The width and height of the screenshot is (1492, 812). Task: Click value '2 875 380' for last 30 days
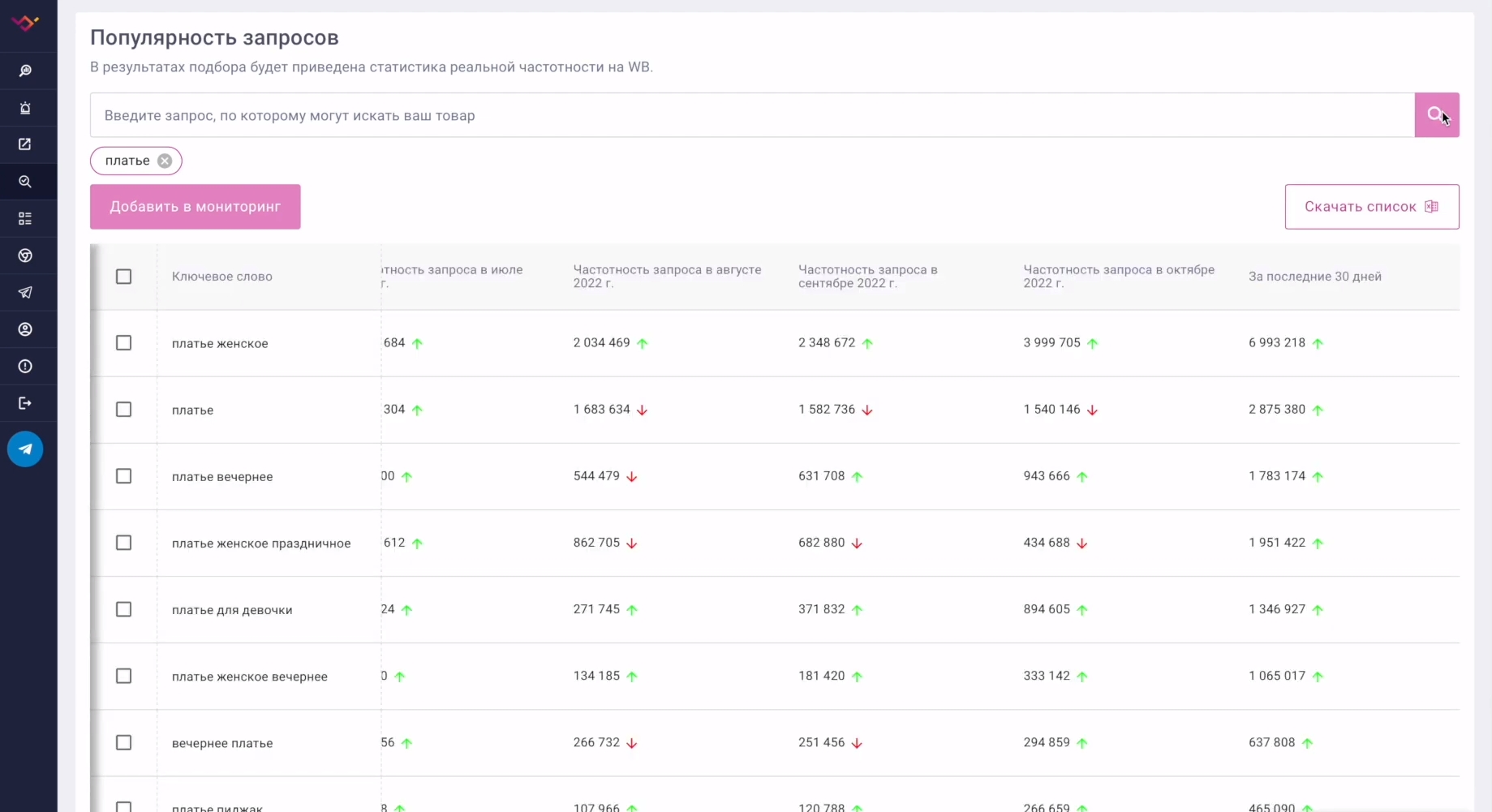1277,410
